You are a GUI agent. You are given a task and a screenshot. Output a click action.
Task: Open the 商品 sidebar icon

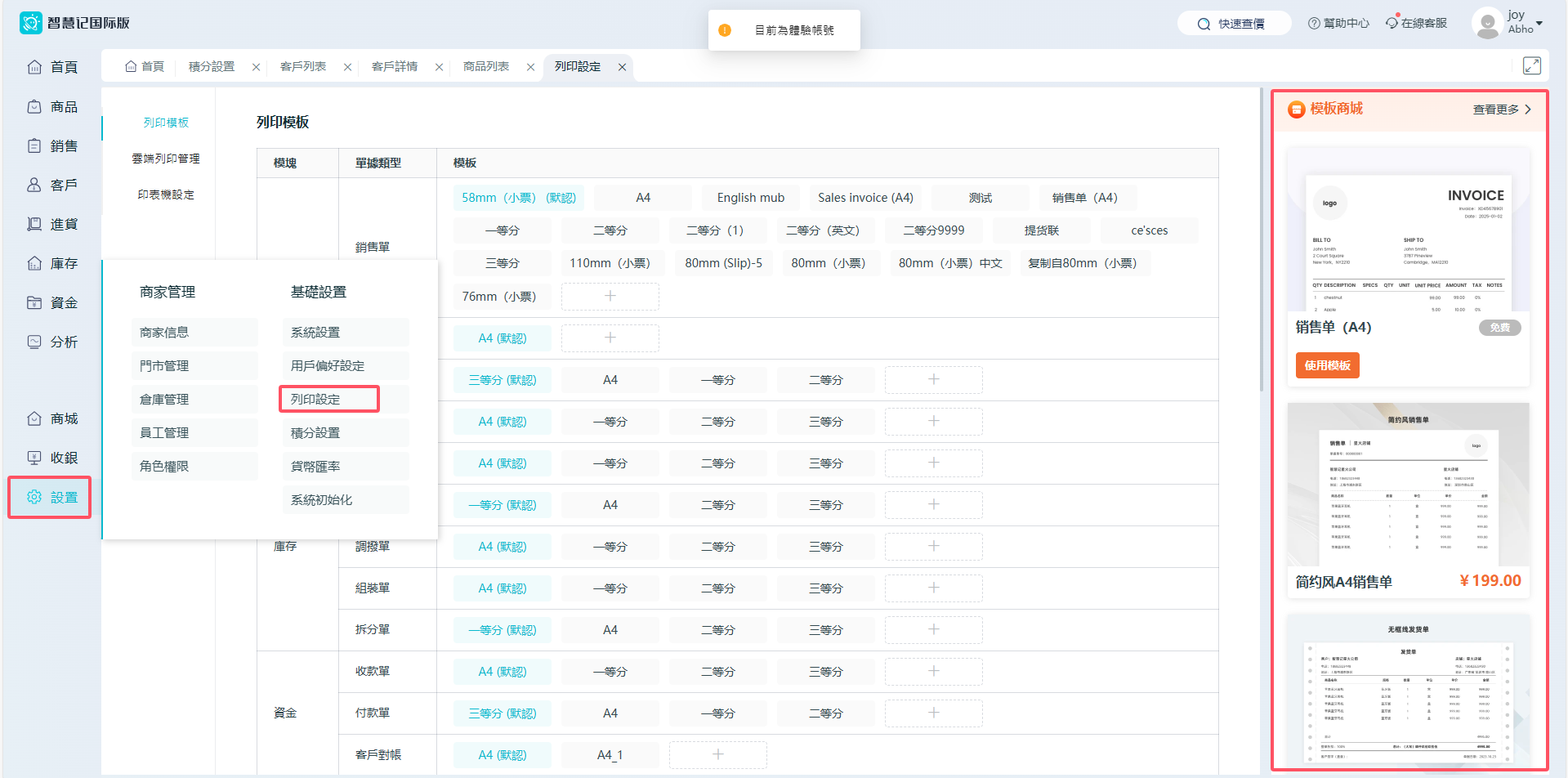[x=34, y=107]
